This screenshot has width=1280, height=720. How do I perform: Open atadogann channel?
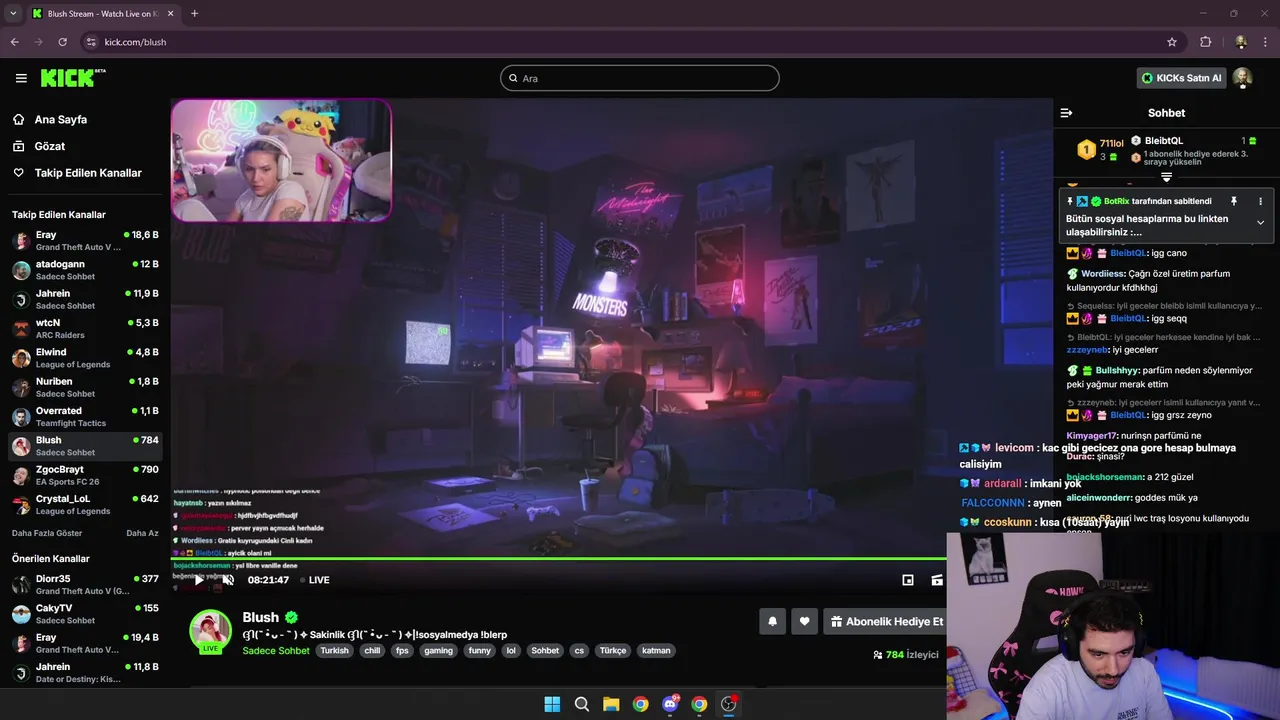[x=85, y=270]
